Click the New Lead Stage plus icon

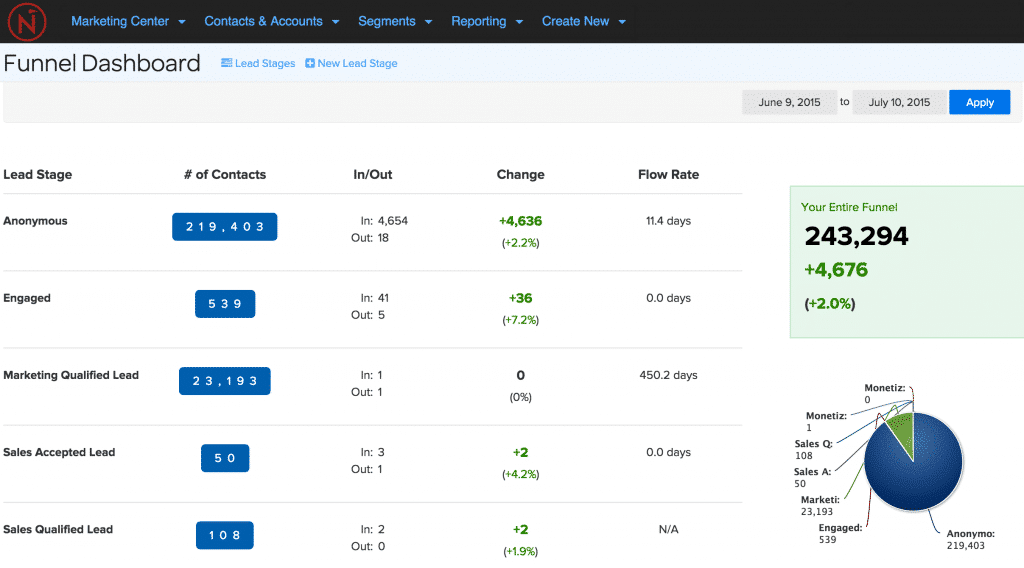[x=310, y=63]
